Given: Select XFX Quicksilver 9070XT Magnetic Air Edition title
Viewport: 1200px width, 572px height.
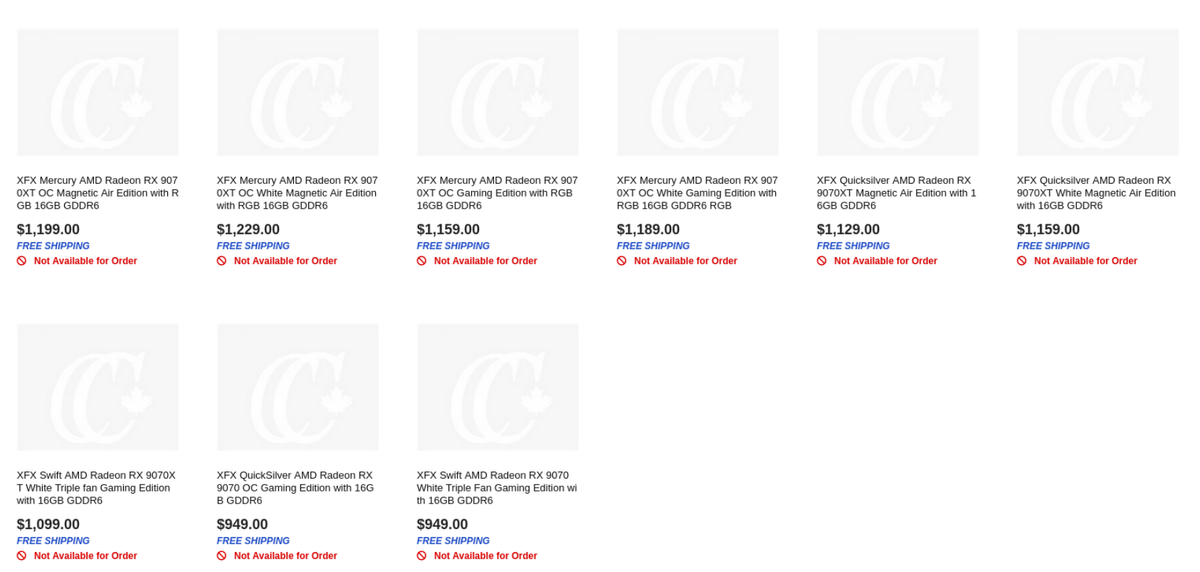Looking at the screenshot, I should (897, 193).
